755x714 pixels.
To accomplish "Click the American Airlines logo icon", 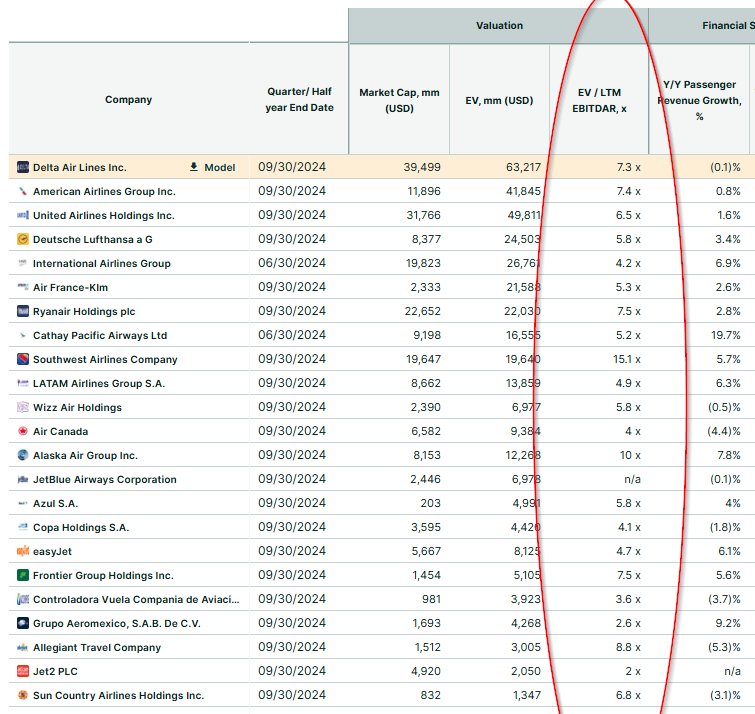I will coord(23,191).
